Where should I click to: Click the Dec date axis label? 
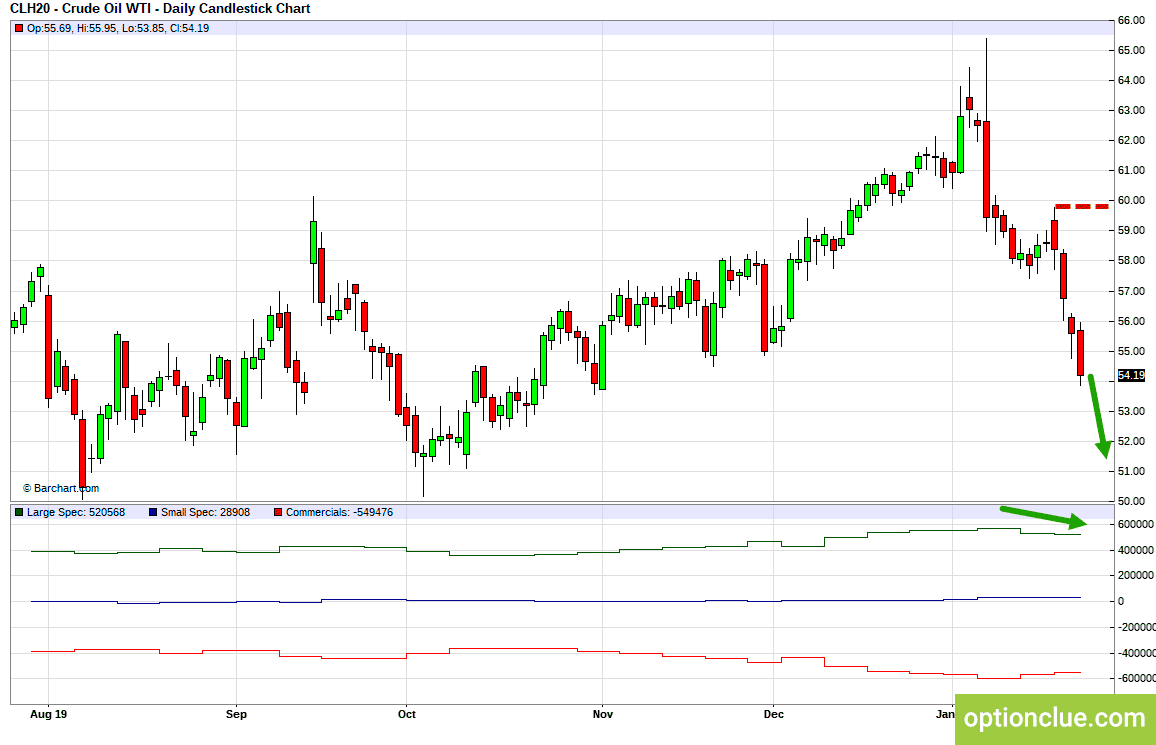(x=773, y=714)
